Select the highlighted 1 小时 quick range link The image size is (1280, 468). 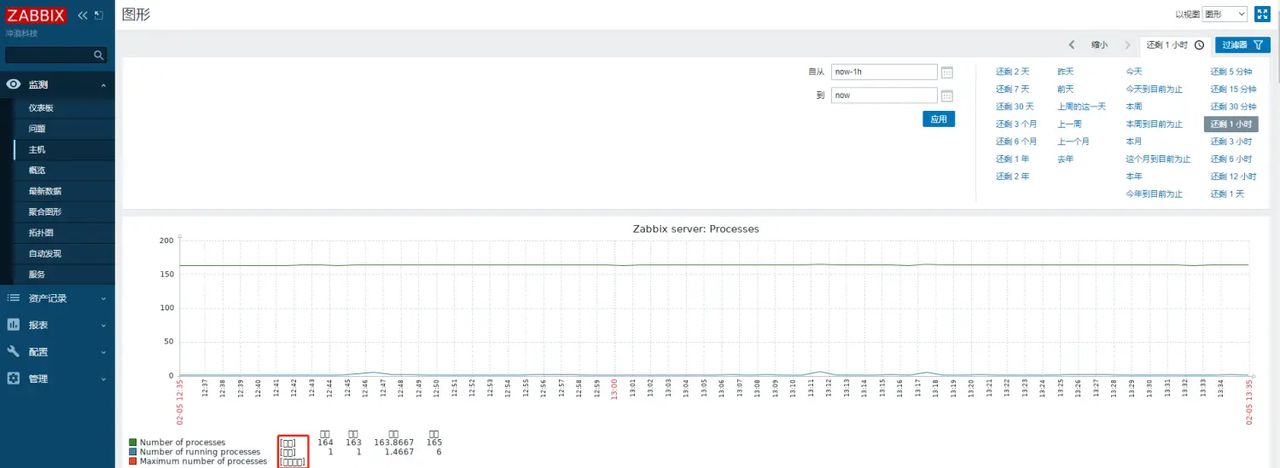[1231, 124]
